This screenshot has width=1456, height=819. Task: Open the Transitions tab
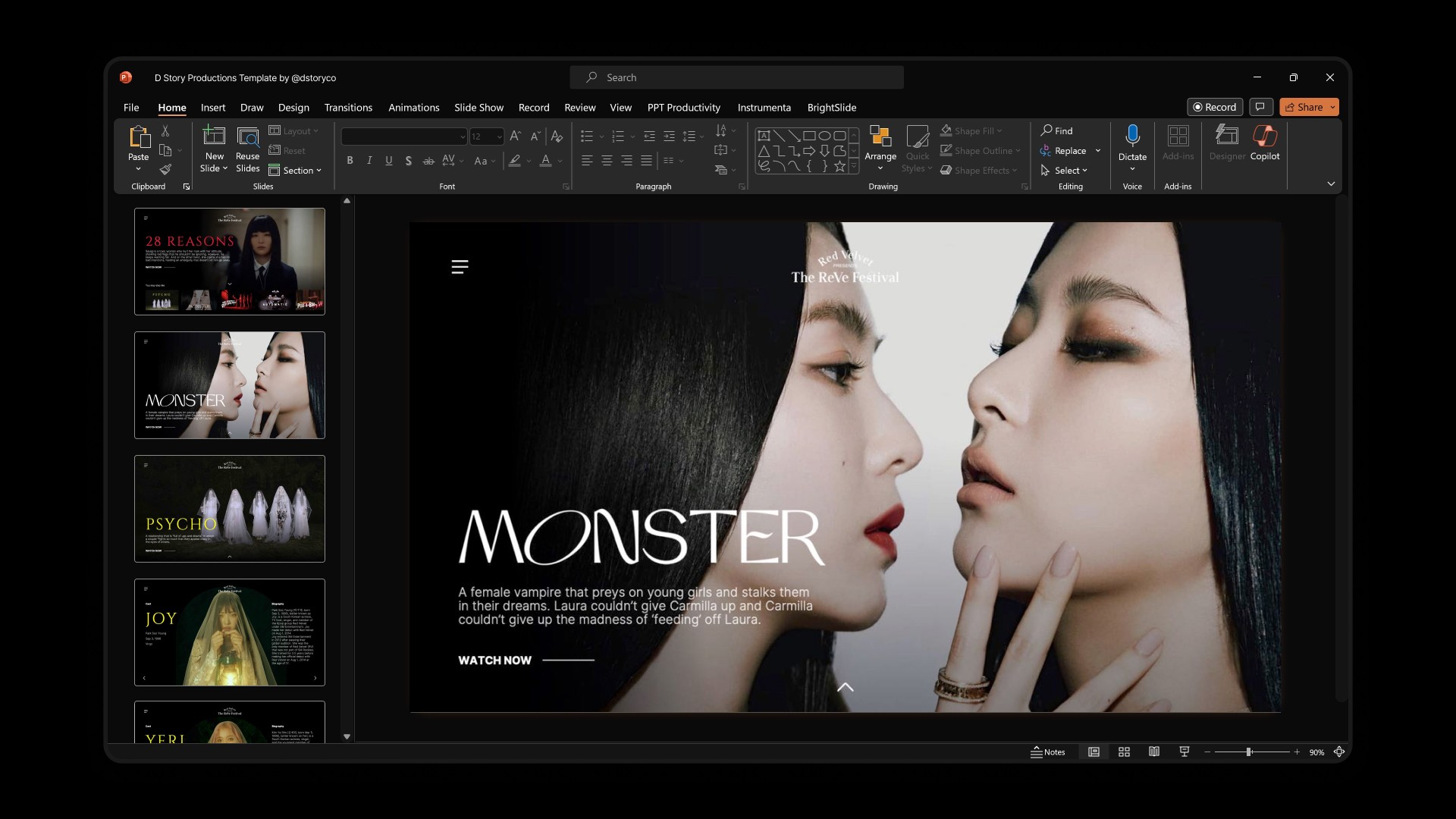pyautogui.click(x=347, y=107)
